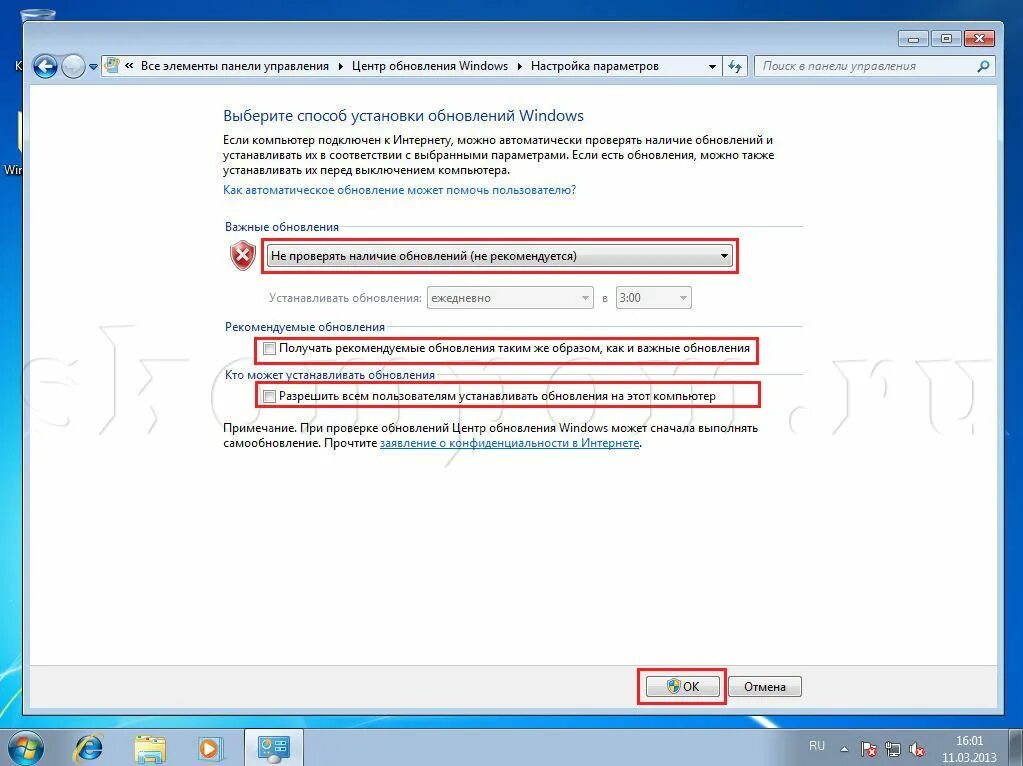Open "Как автоматическое обновление может помочь" link
Screen dimensions: 1023x766
tap(399, 190)
